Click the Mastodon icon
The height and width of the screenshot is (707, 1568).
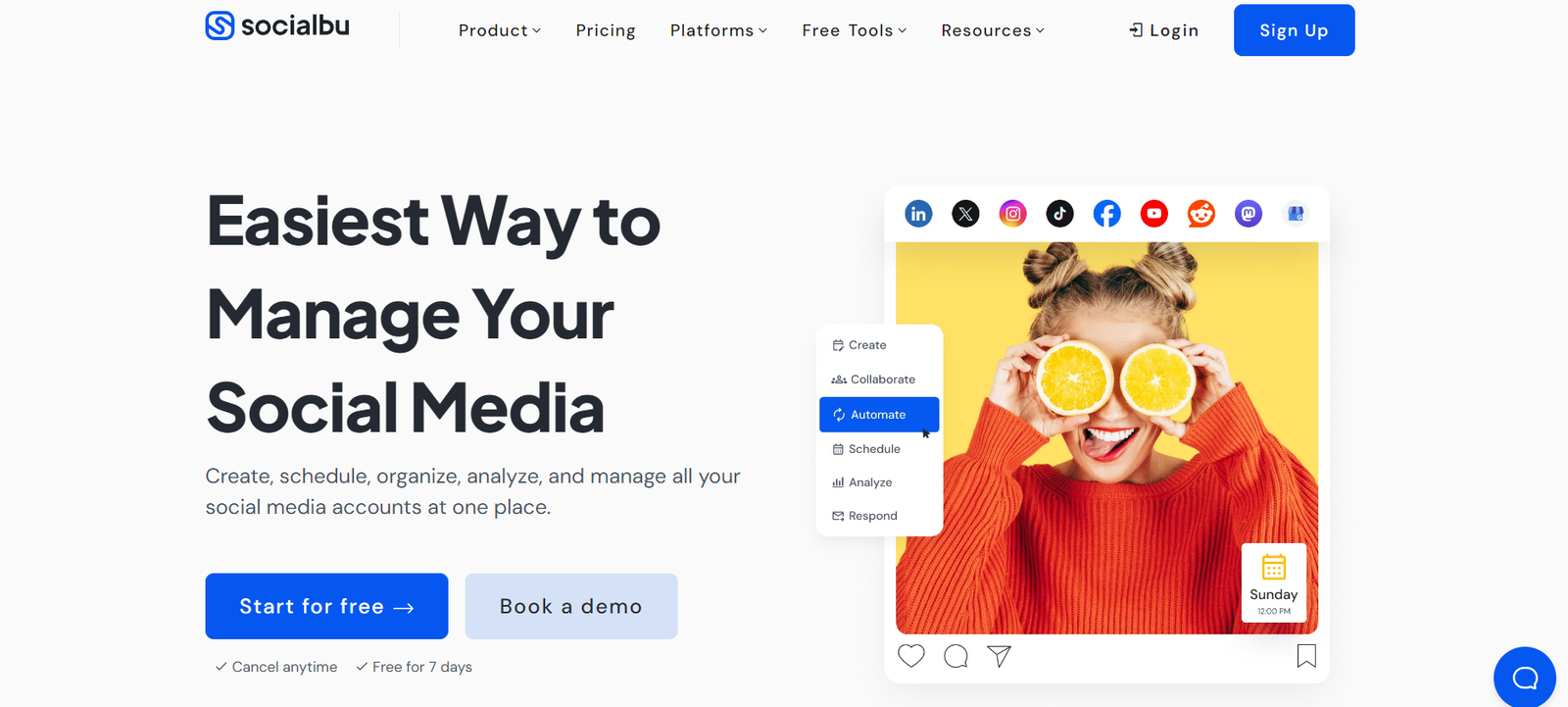click(x=1248, y=214)
